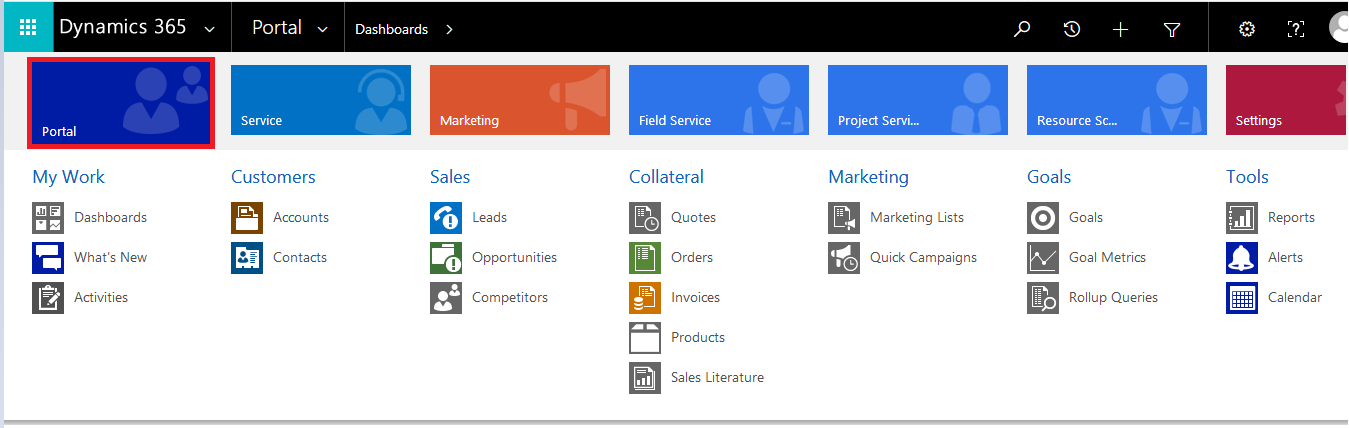Click the Leads phone icon
Viewport: 1349px width, 428px height.
coord(446,217)
